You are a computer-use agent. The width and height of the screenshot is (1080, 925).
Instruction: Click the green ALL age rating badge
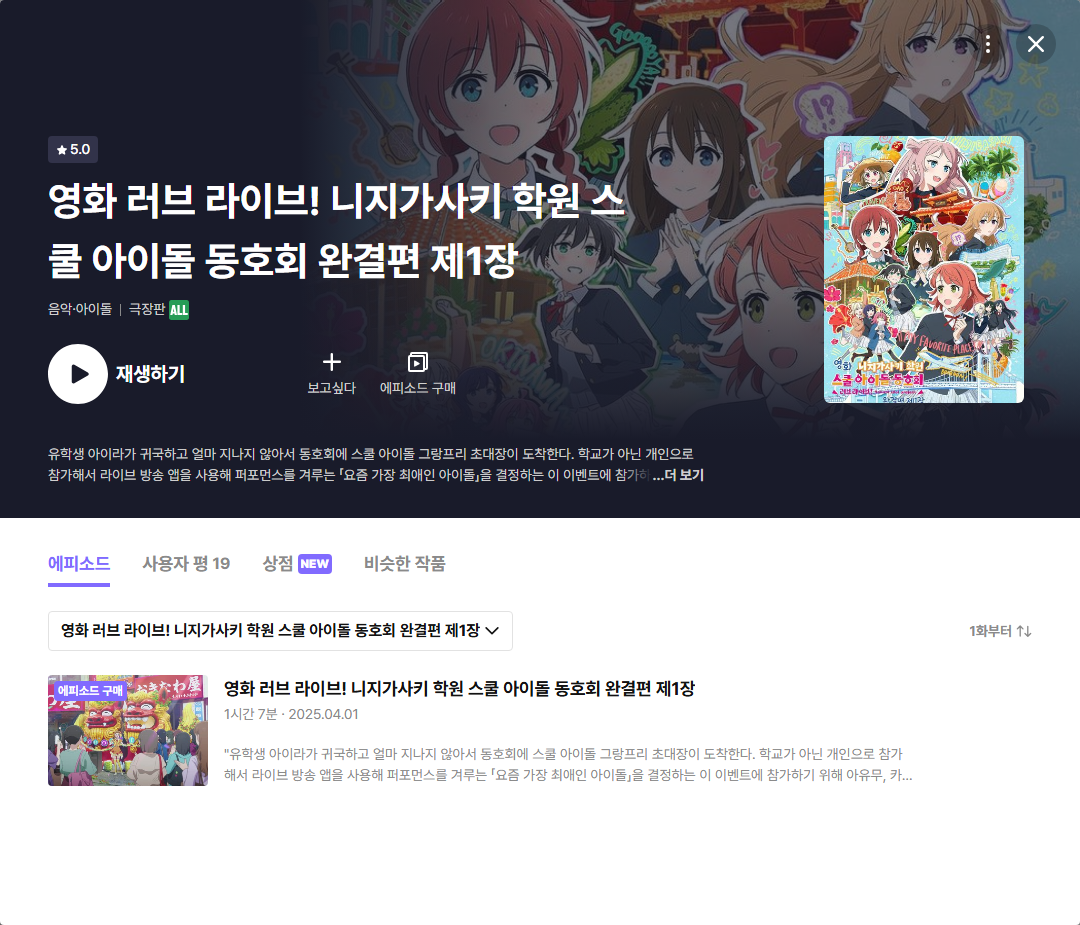click(x=179, y=310)
